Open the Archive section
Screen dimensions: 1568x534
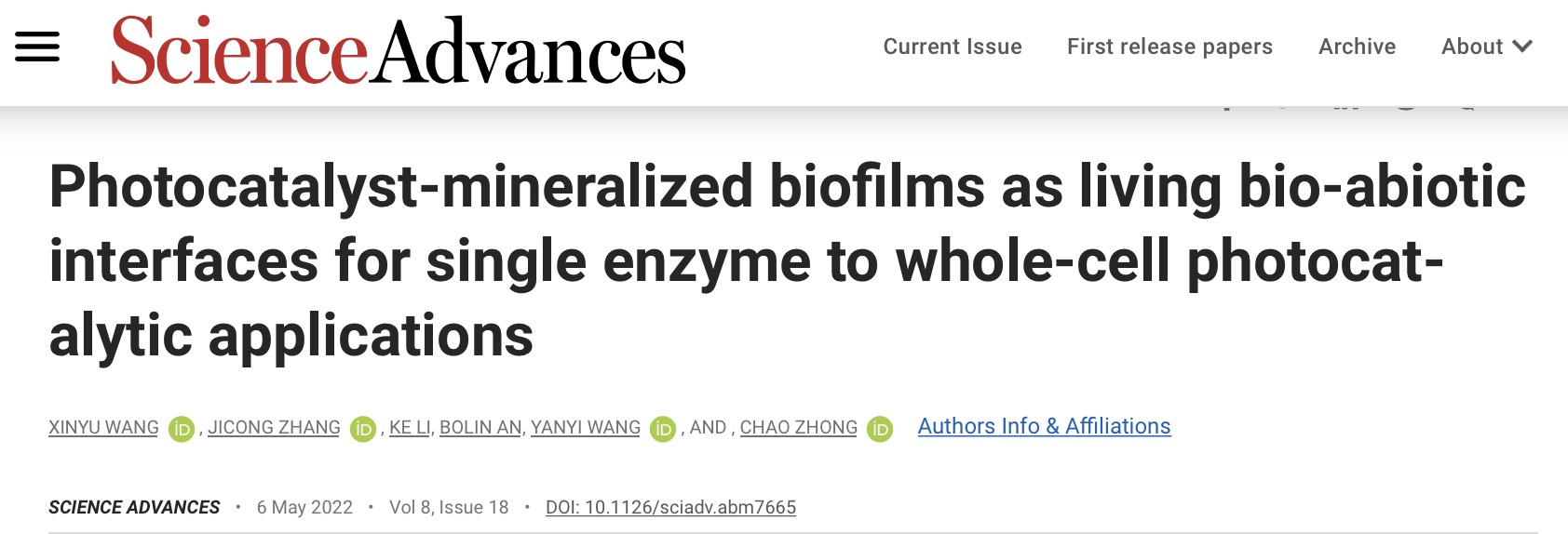(1357, 47)
